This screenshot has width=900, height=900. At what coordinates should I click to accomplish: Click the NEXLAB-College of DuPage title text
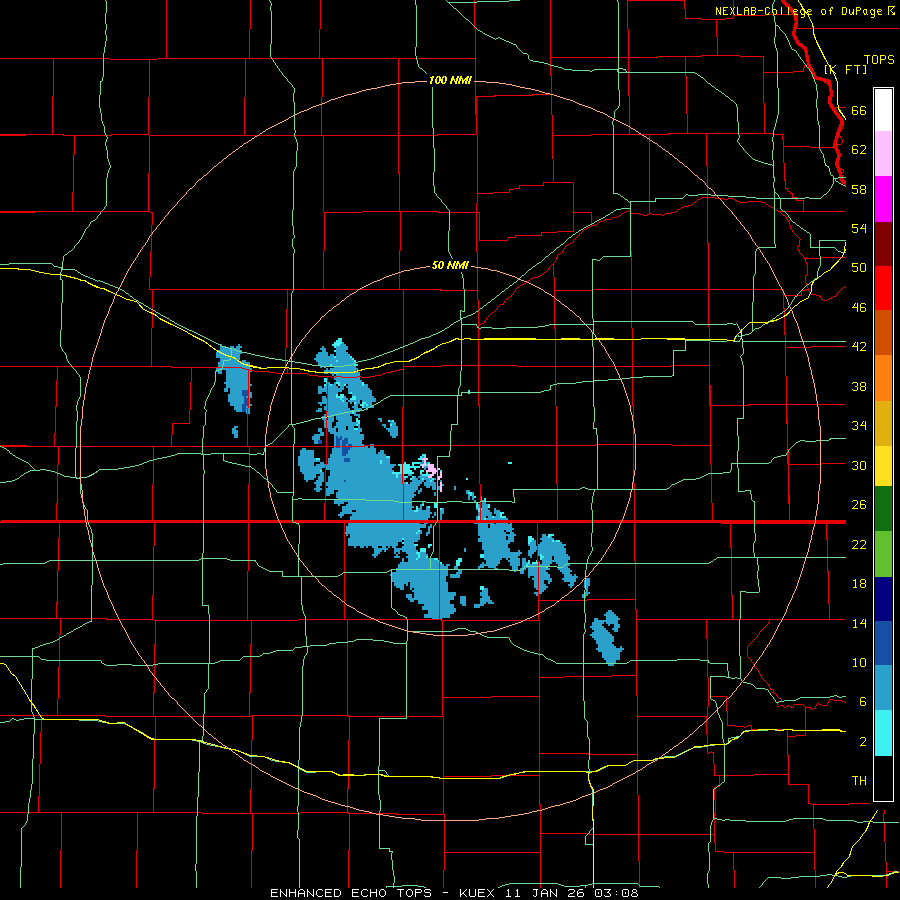(x=798, y=11)
